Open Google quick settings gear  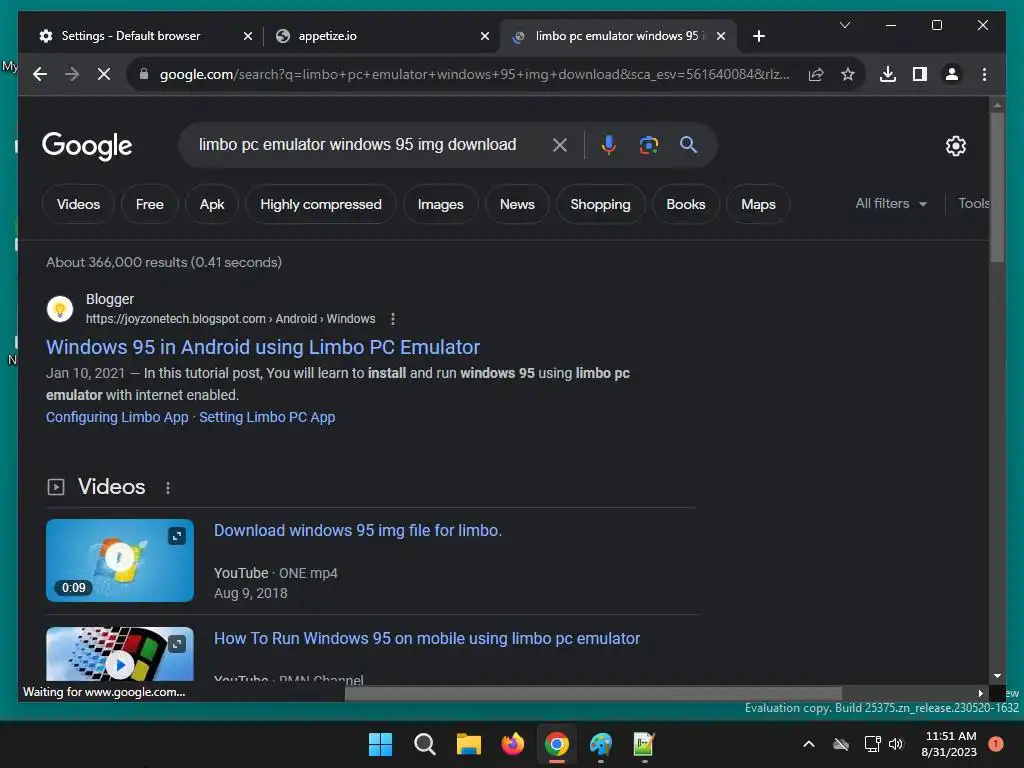point(955,146)
